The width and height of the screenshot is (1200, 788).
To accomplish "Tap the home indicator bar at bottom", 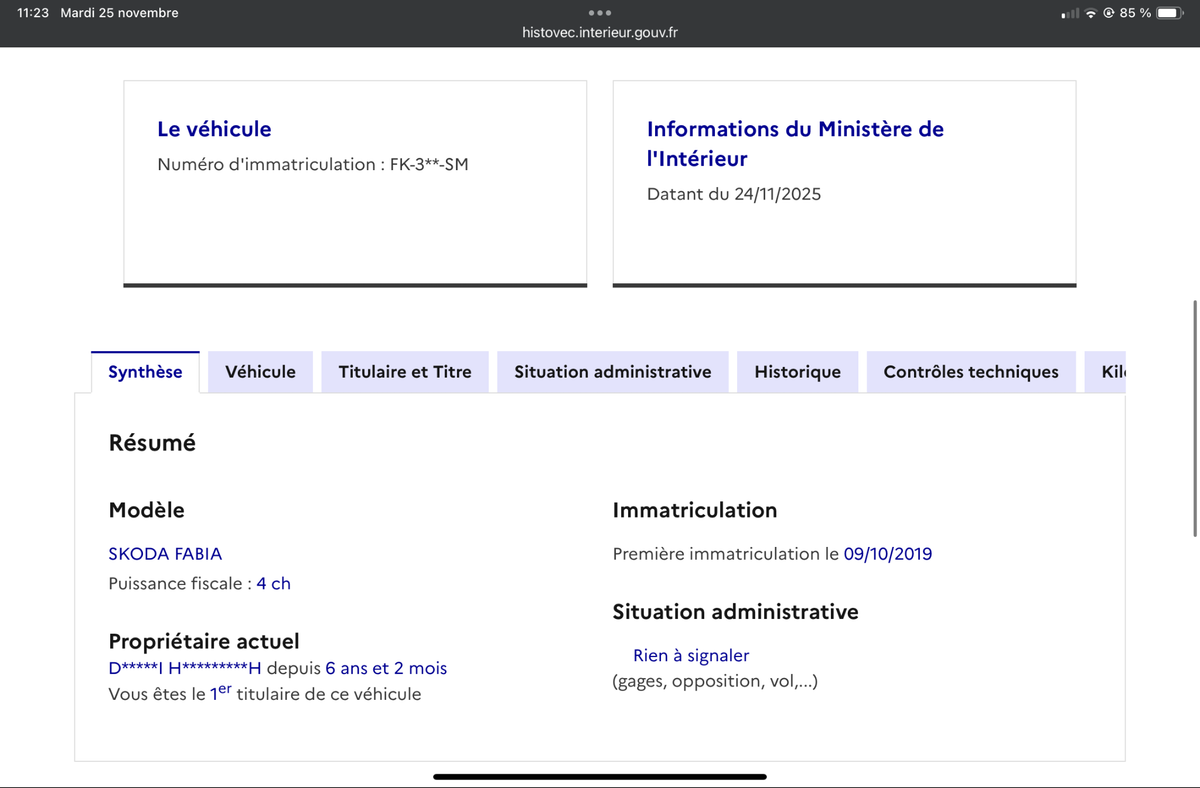I will [x=600, y=776].
